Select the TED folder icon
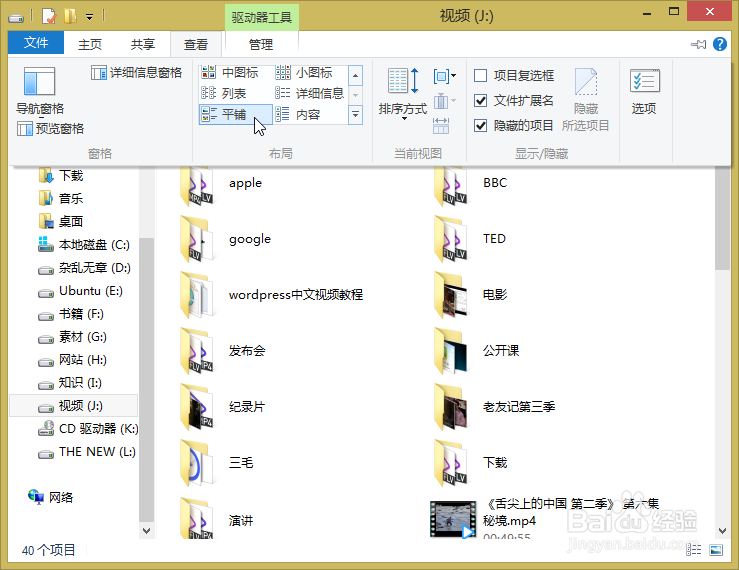Screen dimensions: 739x570 coord(451,239)
